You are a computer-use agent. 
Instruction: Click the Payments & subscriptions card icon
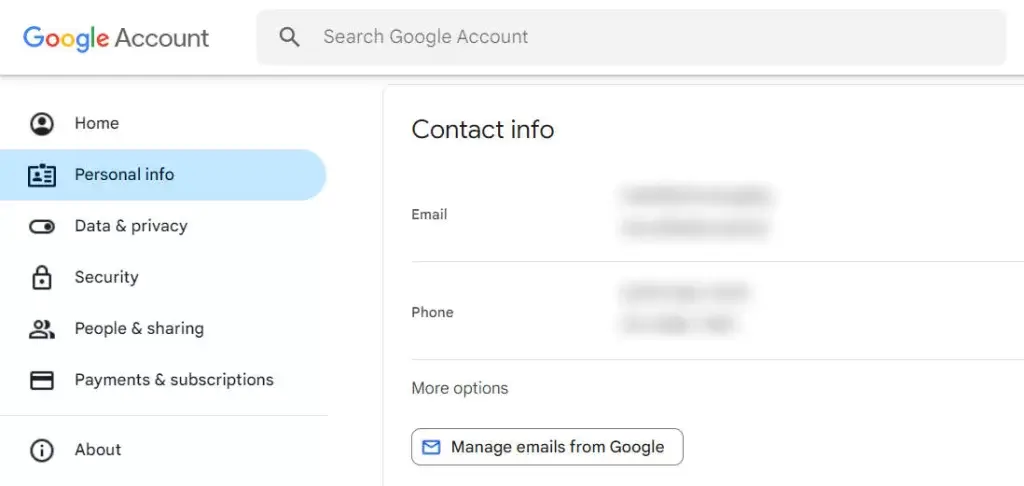pos(42,380)
